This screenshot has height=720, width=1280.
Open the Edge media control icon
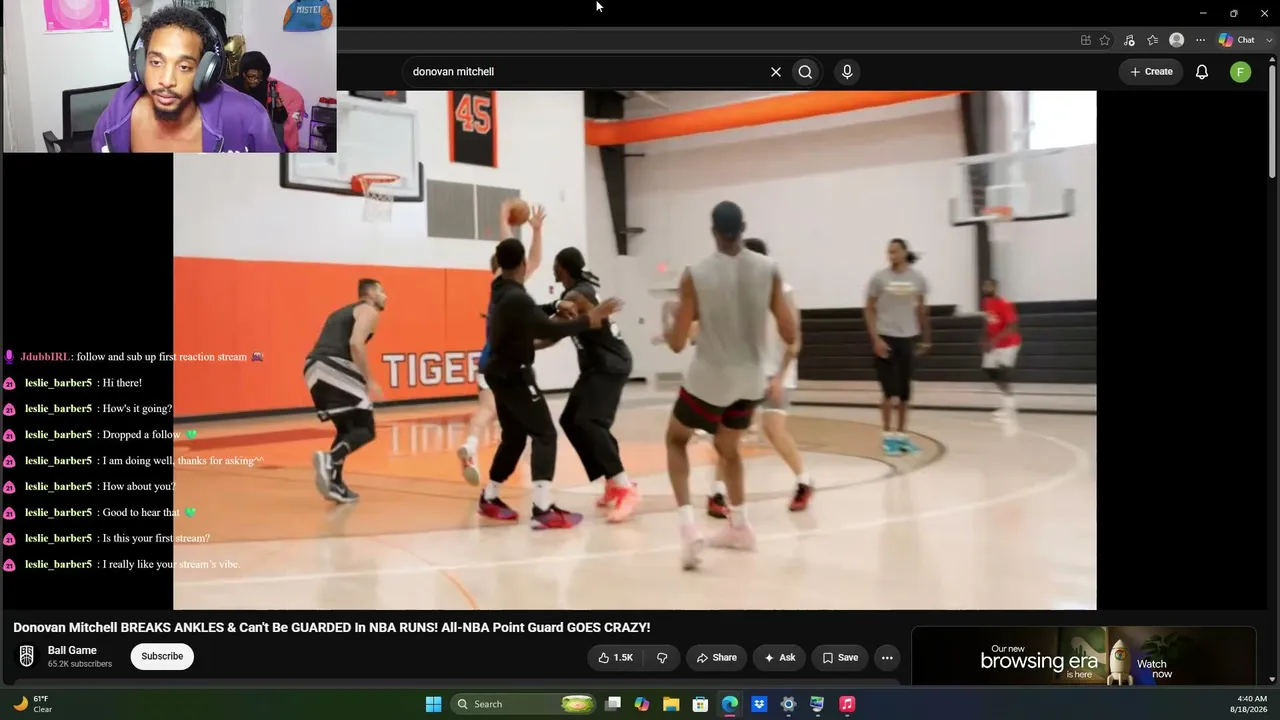1129,40
